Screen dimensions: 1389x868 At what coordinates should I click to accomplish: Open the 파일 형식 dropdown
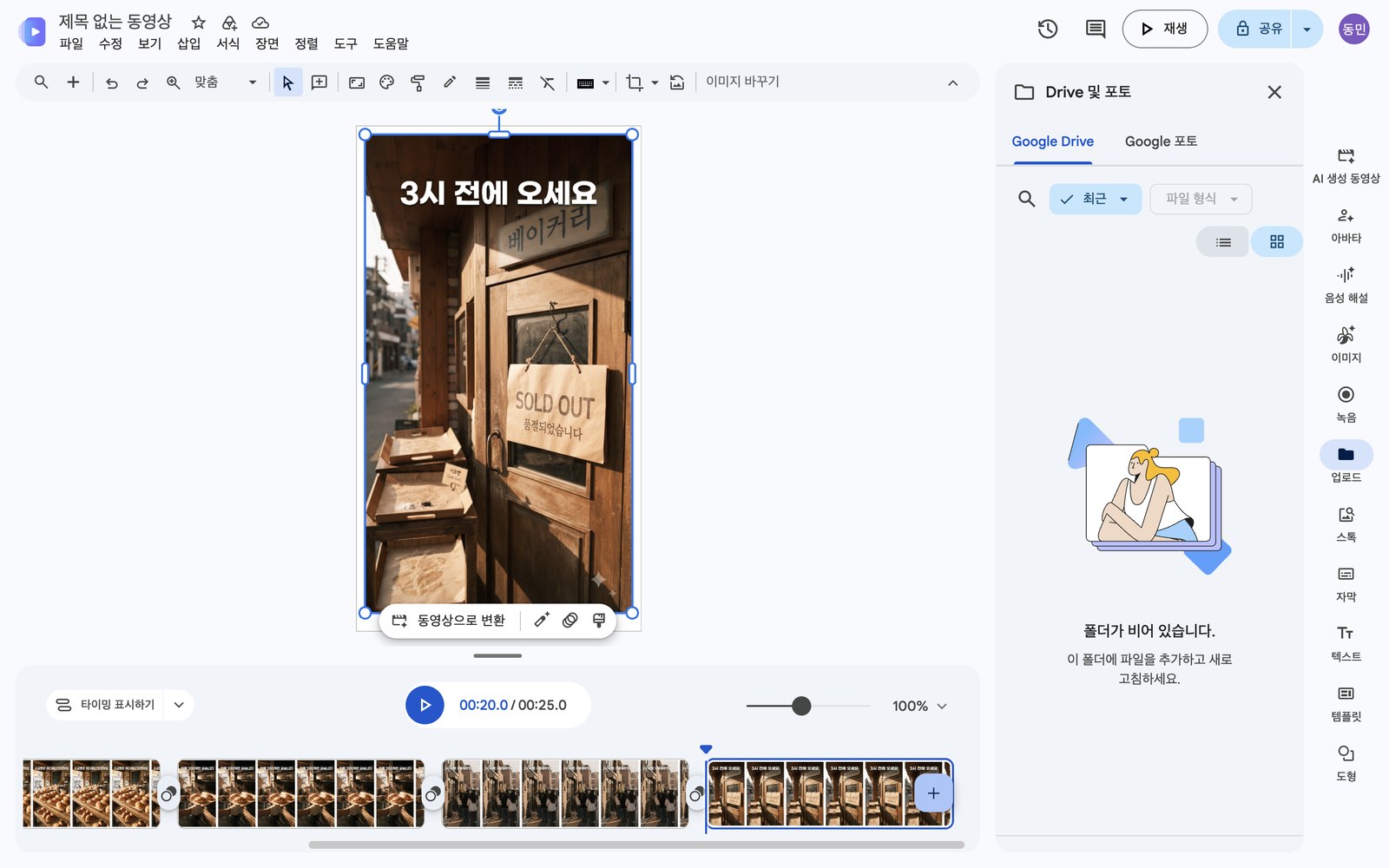click(x=1201, y=199)
